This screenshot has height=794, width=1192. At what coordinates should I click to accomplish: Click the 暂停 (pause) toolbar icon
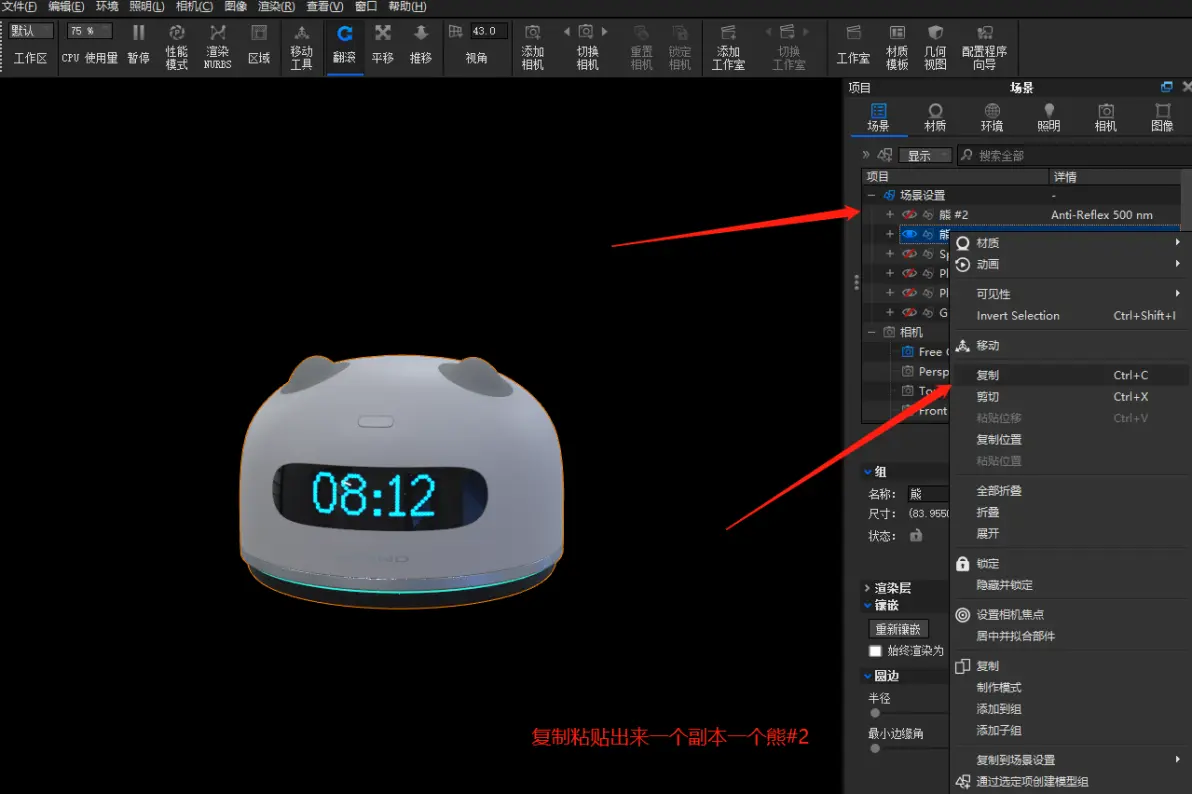point(138,33)
